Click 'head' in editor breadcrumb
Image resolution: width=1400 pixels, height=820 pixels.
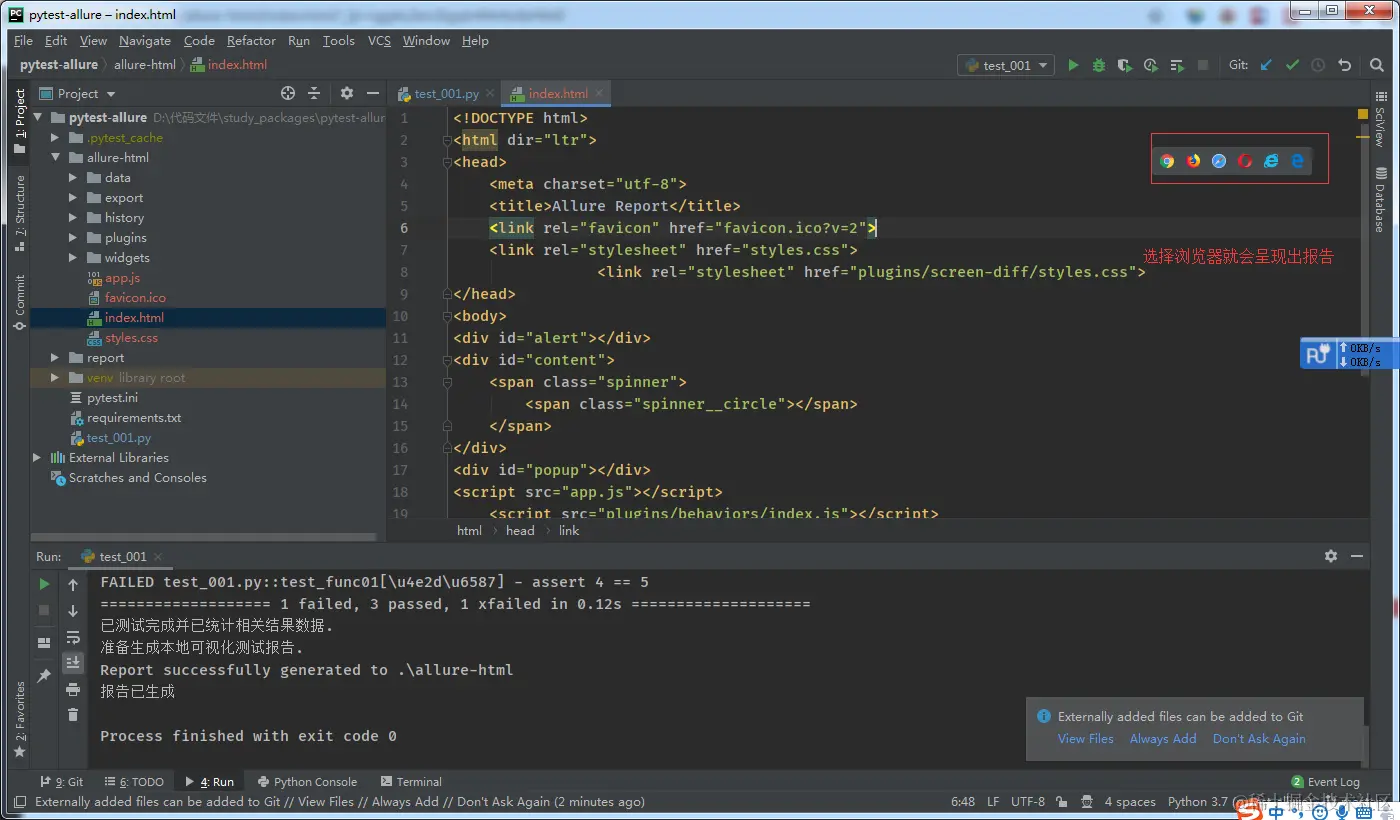point(520,531)
